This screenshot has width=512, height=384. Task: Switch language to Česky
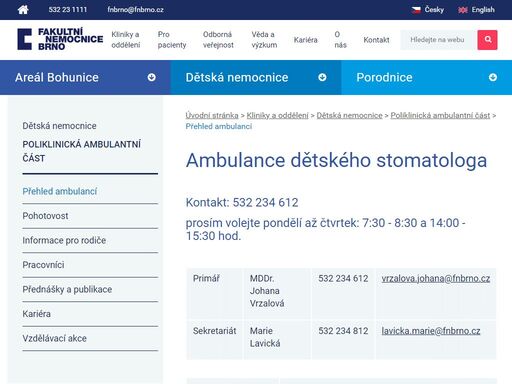[x=434, y=10]
